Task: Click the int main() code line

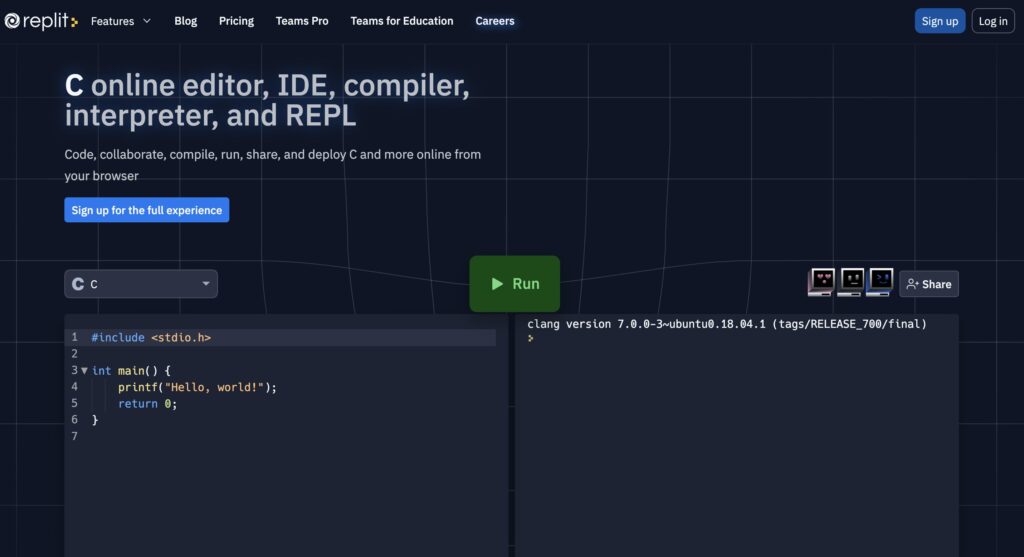Action: click(x=131, y=370)
